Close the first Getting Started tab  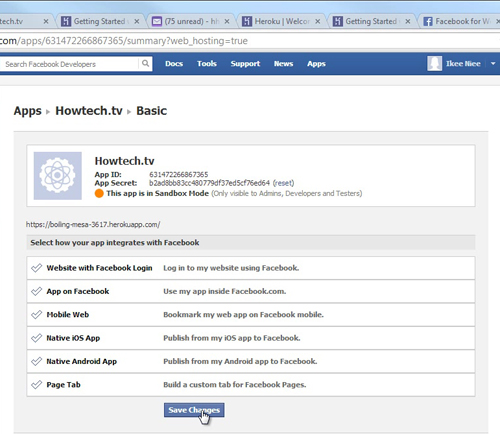137,21
